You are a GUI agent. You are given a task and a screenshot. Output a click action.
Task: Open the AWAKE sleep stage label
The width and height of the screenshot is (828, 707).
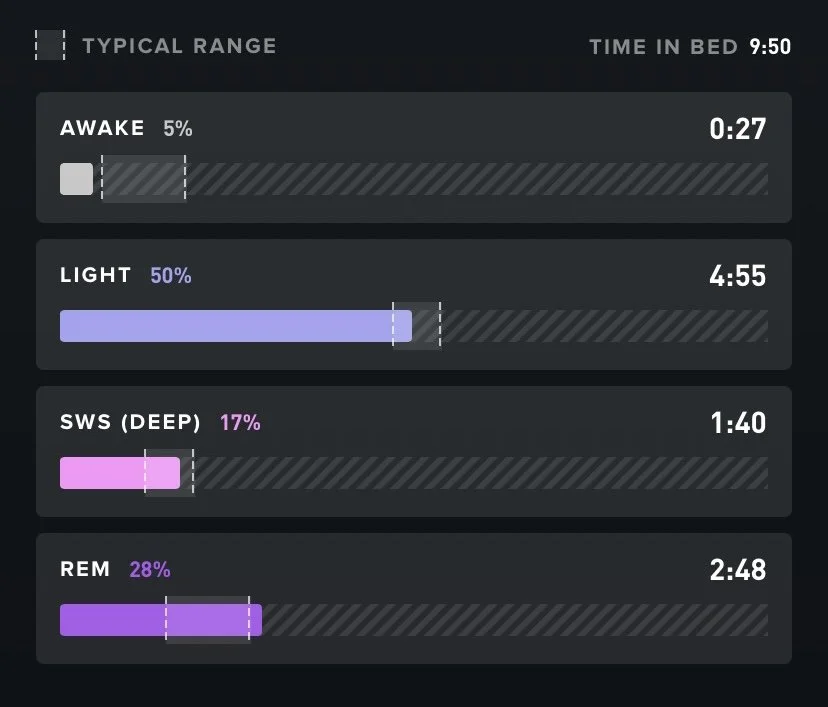tap(102, 128)
